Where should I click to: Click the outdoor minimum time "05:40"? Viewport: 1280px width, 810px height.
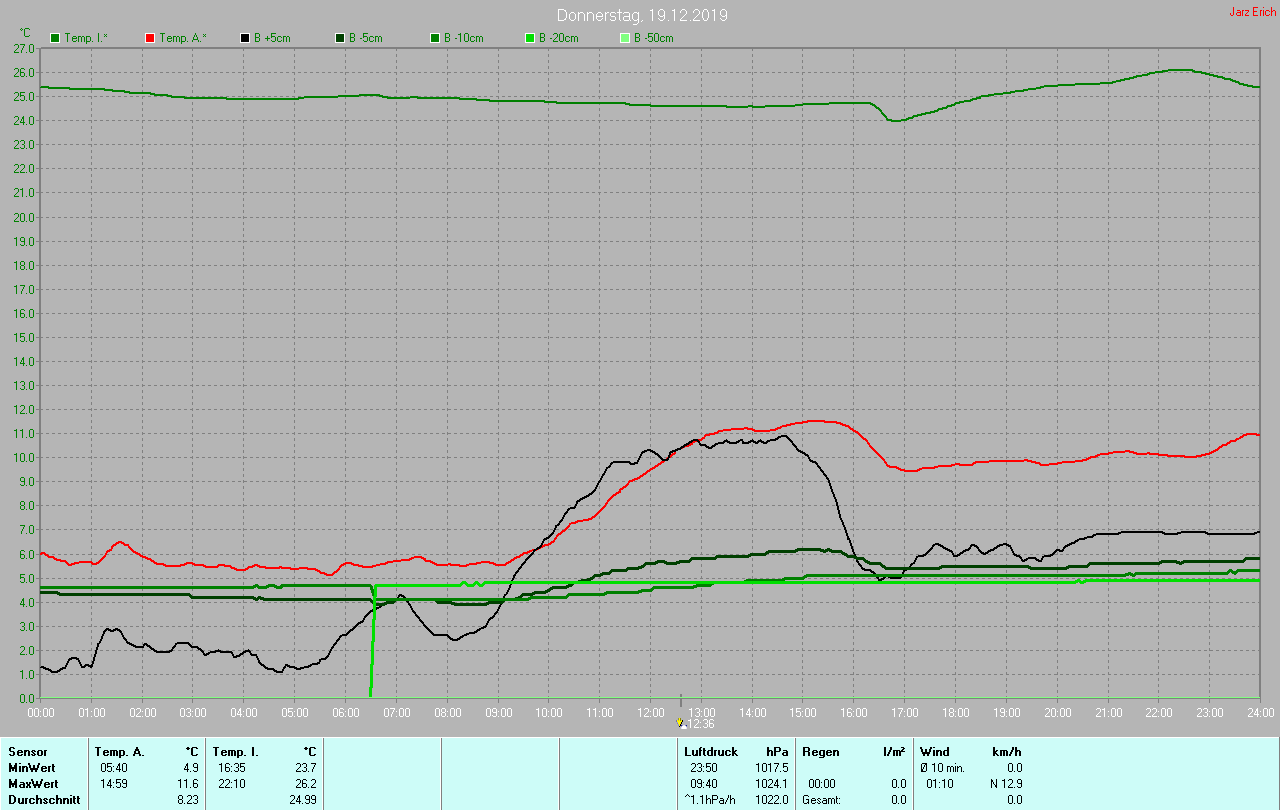coord(113,768)
